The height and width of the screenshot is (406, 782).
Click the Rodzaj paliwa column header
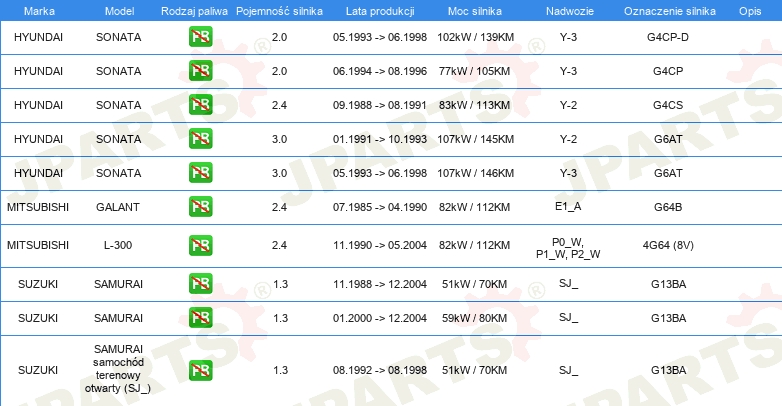pyautogui.click(x=194, y=11)
